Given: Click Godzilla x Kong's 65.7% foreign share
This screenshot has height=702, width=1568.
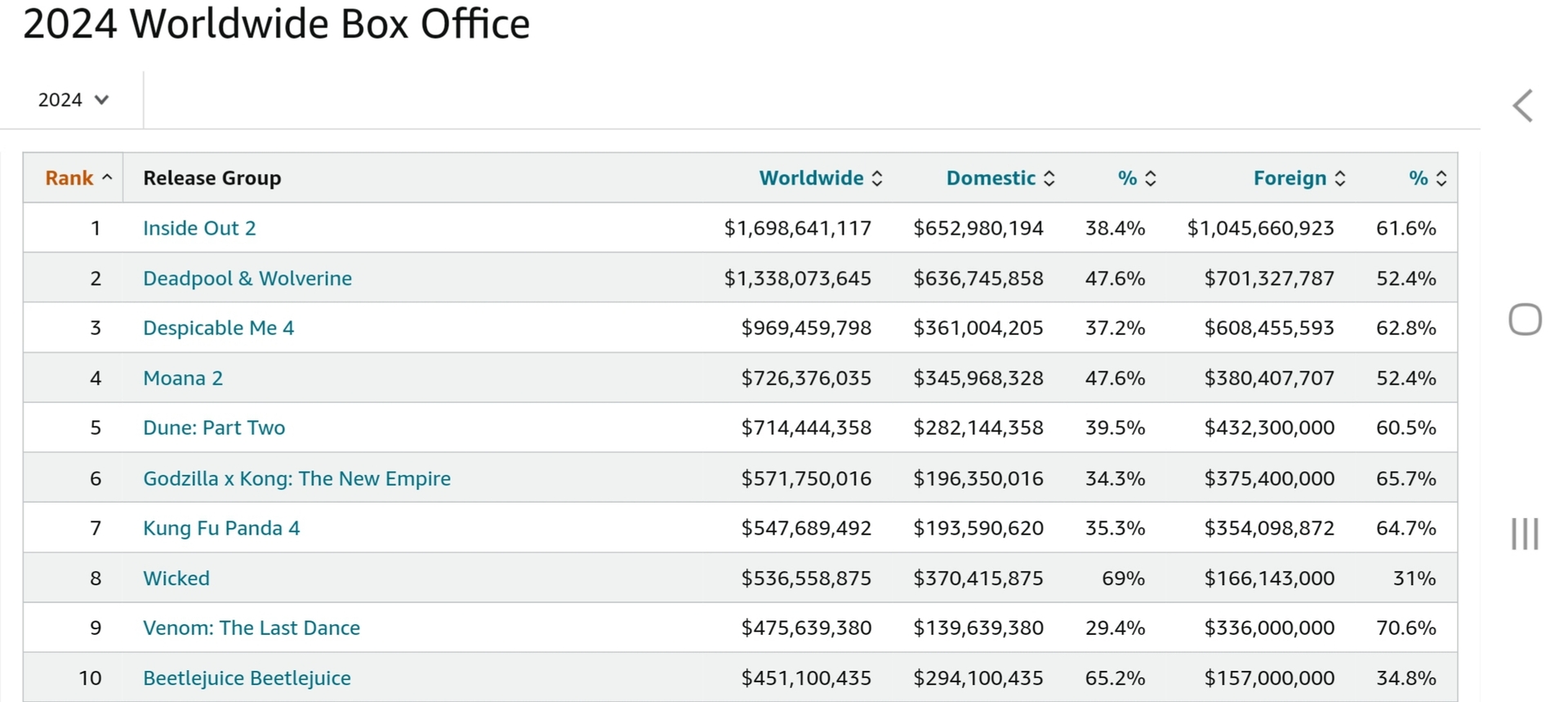Looking at the screenshot, I should (x=1406, y=479).
